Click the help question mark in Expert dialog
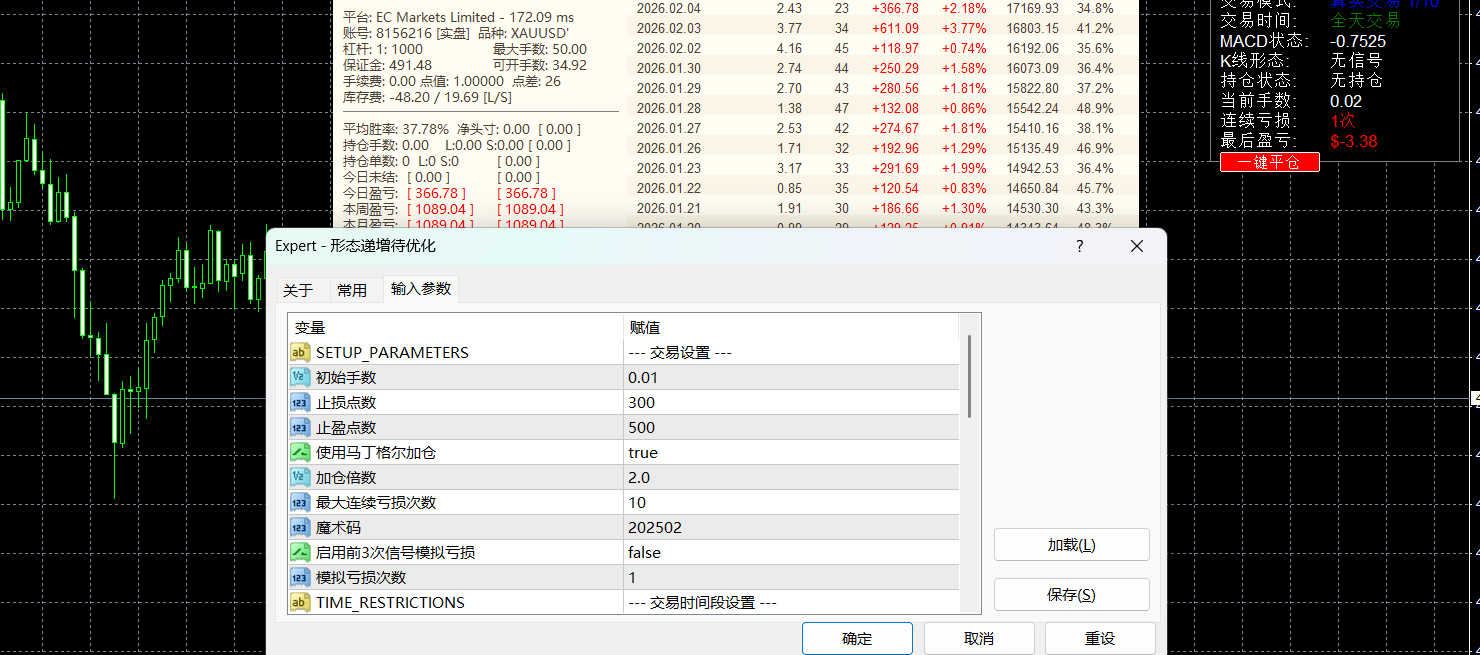Screen dimensions: 1480x655 point(1079,246)
